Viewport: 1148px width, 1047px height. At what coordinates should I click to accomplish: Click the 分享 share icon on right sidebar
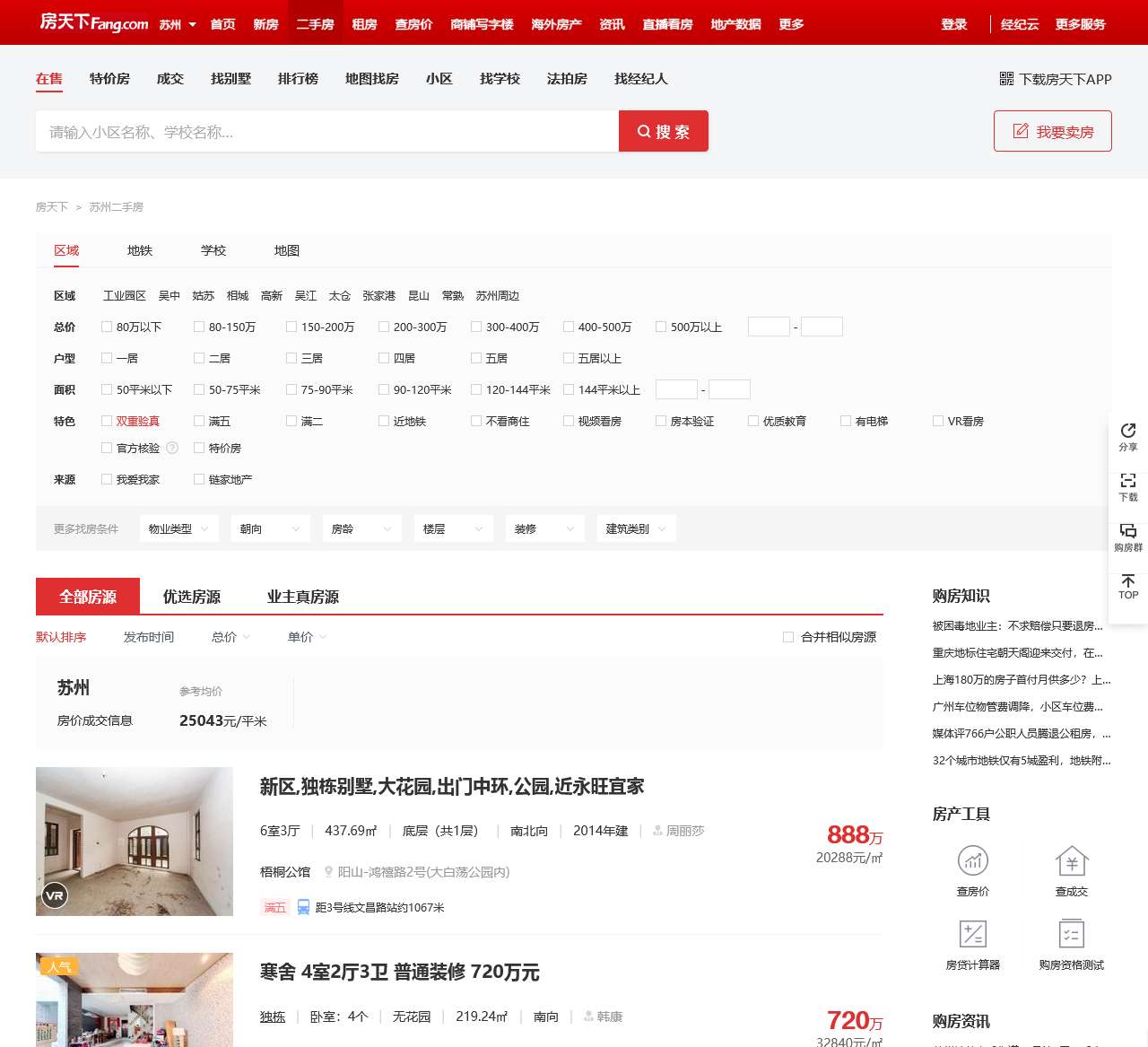1127,439
